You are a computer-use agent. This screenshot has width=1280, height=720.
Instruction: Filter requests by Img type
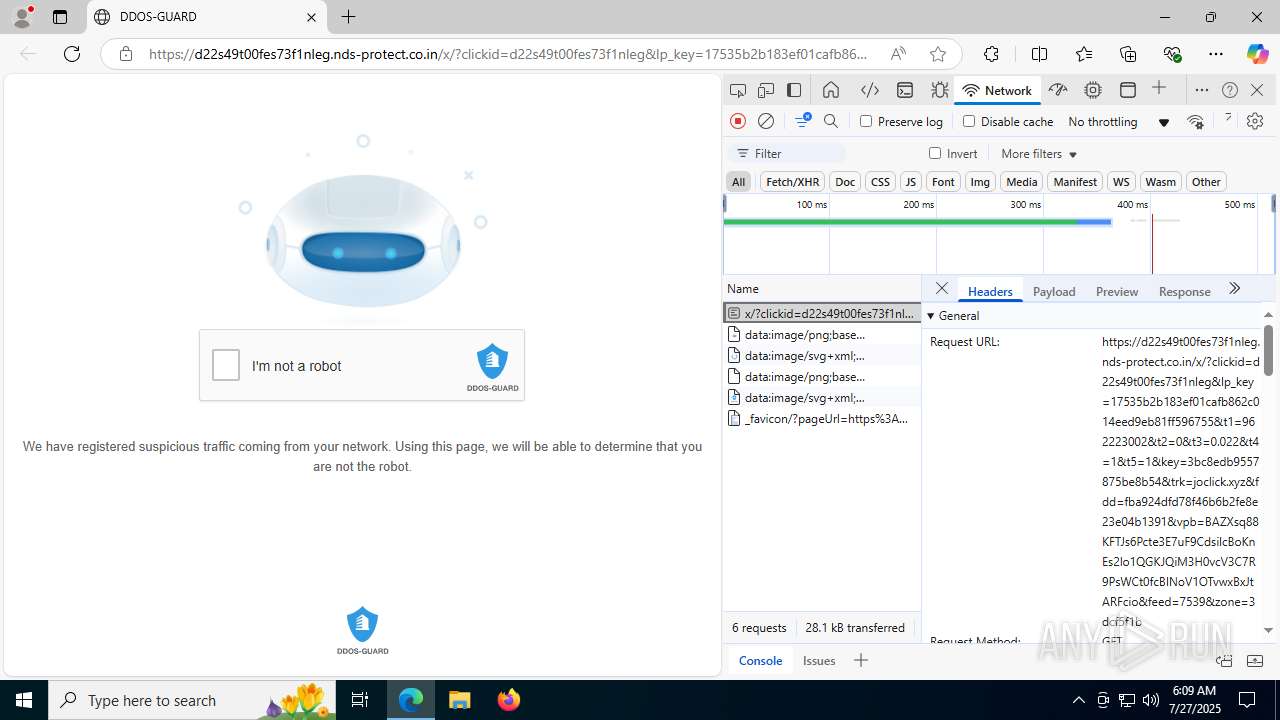980,181
